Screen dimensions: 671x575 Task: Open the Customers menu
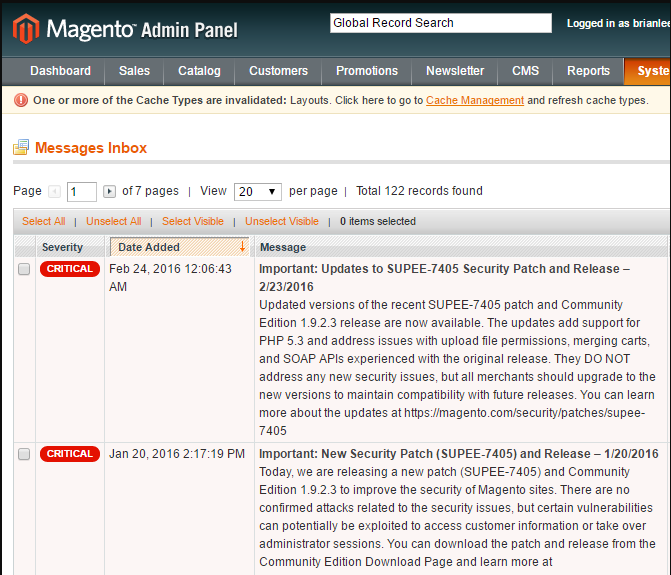(278, 71)
